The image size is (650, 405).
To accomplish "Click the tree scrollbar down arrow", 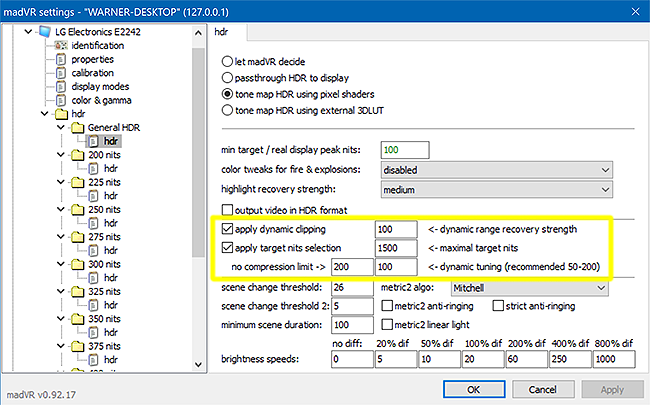I will (x=199, y=364).
